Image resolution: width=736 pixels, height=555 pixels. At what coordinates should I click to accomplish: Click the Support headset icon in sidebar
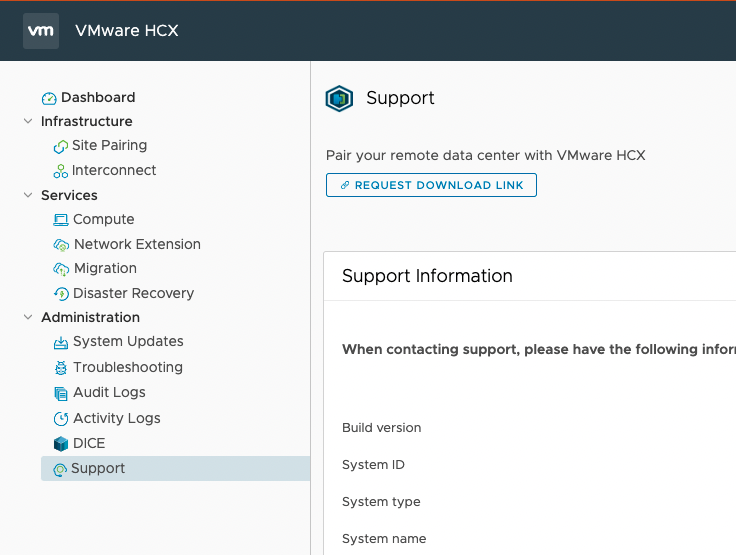[x=60, y=470]
